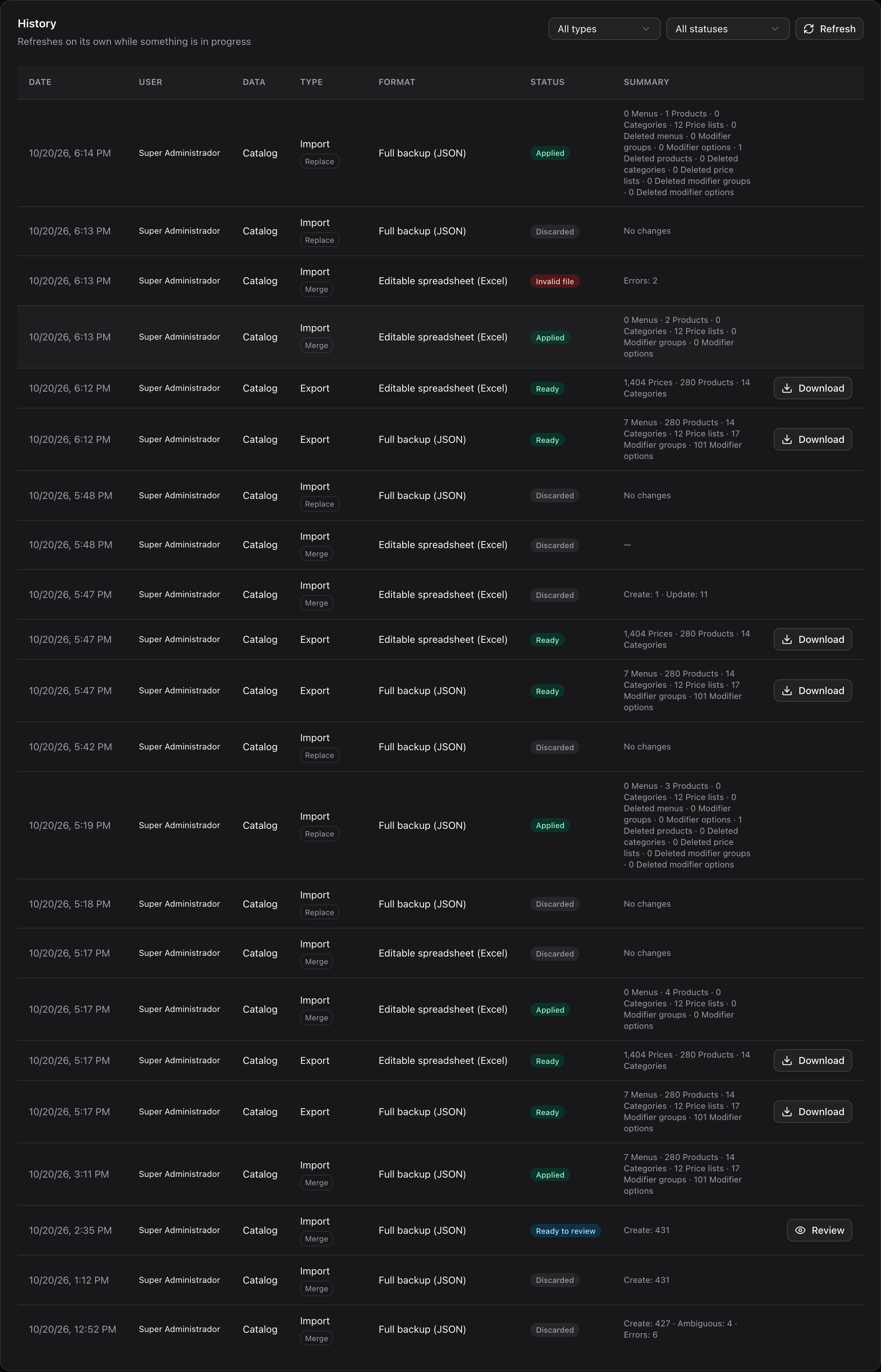Click the DATE column header
This screenshot has height=1372, width=881.
(40, 82)
